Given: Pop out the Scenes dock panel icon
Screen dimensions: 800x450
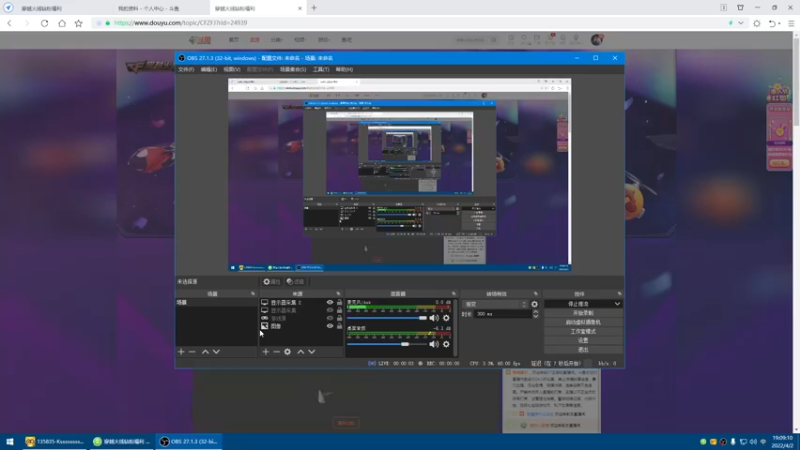Looking at the screenshot, I should tap(253, 294).
